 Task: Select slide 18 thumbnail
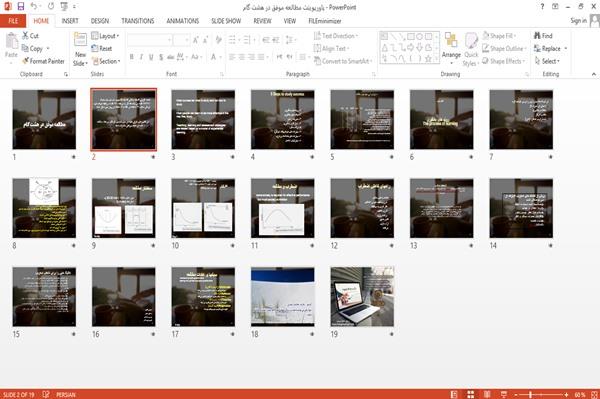click(282, 297)
